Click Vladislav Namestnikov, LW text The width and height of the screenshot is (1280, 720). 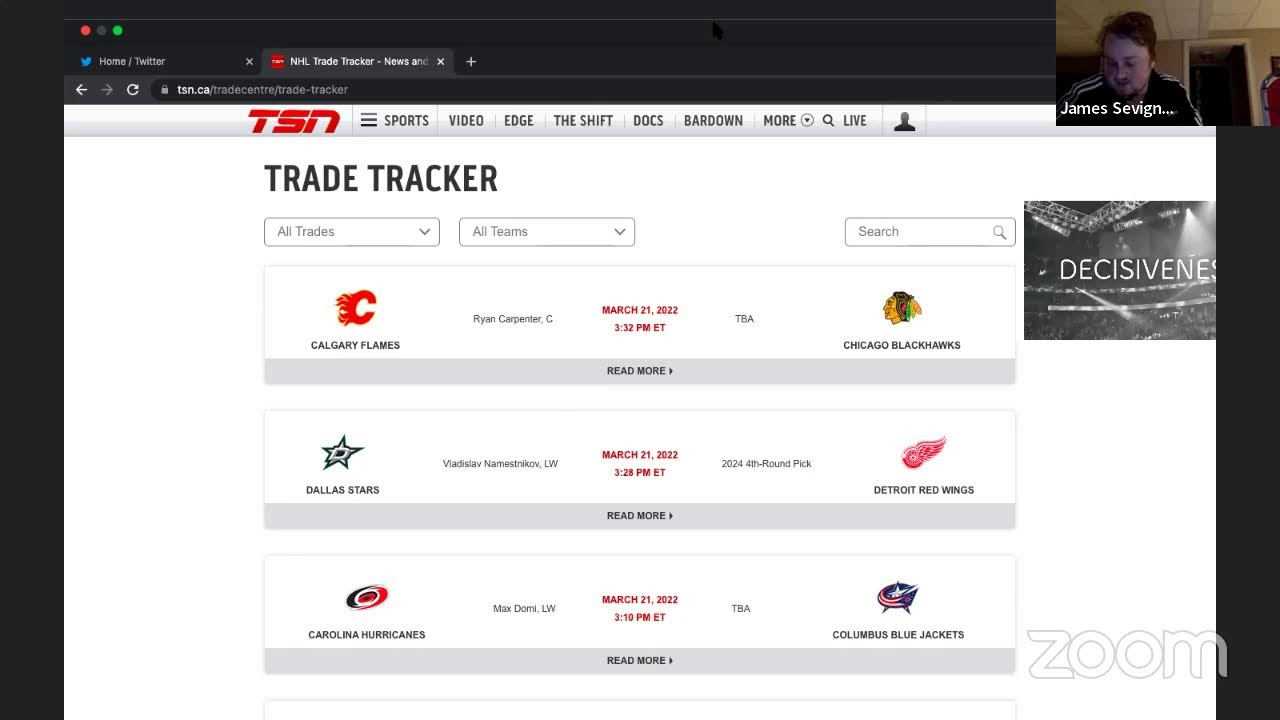pos(500,464)
